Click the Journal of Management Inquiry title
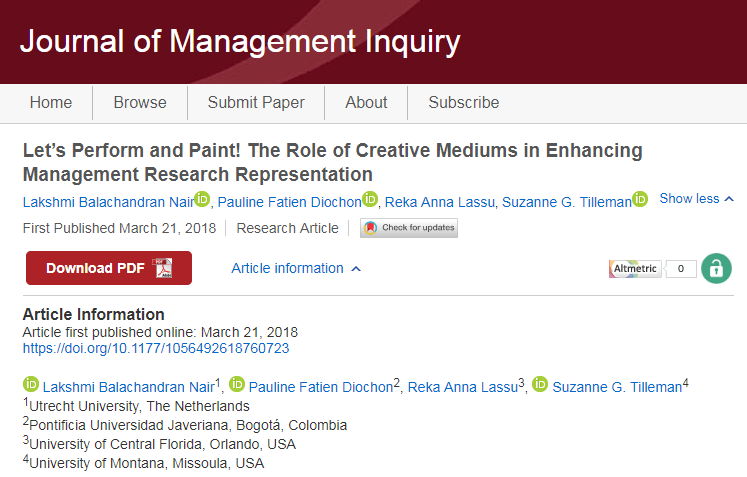Screen dimensions: 747x477 click(240, 42)
